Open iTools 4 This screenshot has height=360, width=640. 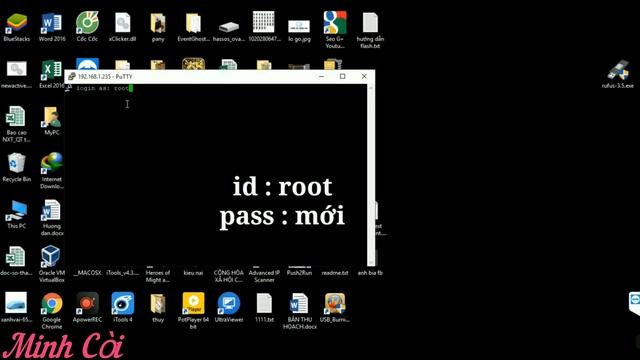123,307
